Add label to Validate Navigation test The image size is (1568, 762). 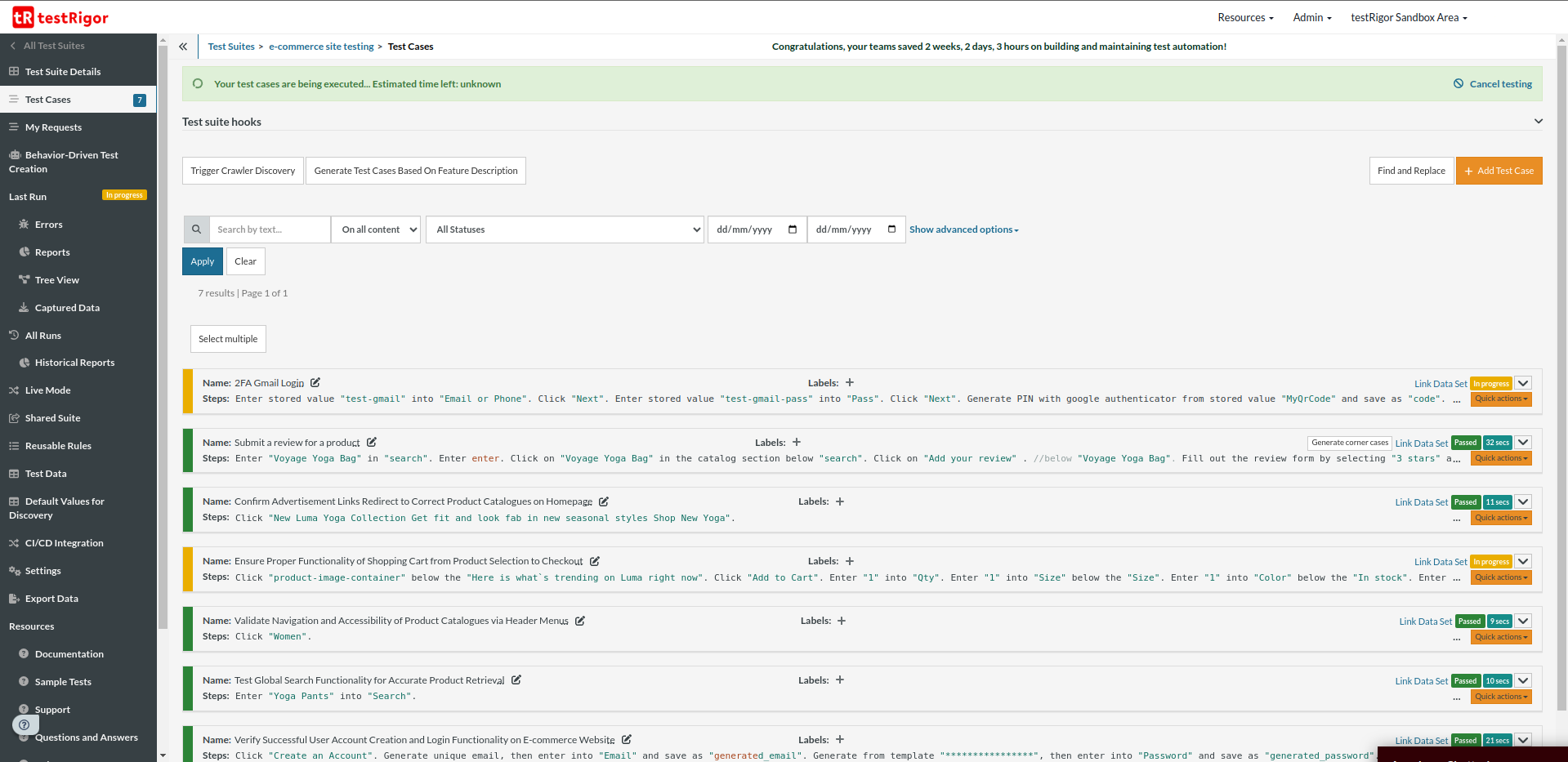click(x=842, y=621)
